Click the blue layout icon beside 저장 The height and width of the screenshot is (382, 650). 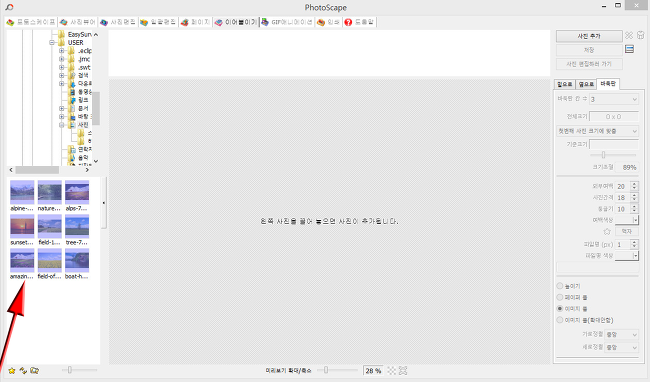629,49
